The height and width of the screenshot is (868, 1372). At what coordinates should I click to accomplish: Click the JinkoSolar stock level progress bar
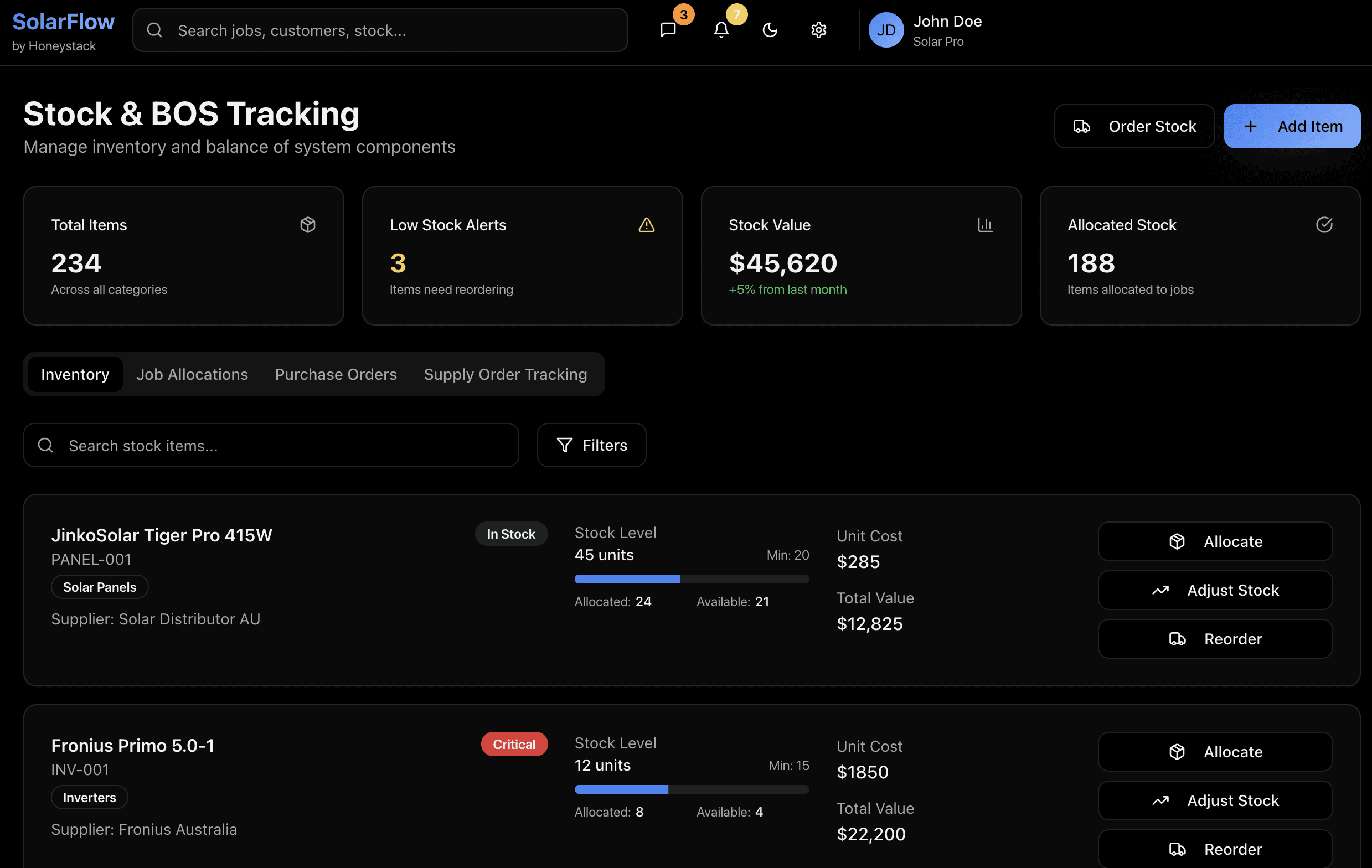click(691, 579)
